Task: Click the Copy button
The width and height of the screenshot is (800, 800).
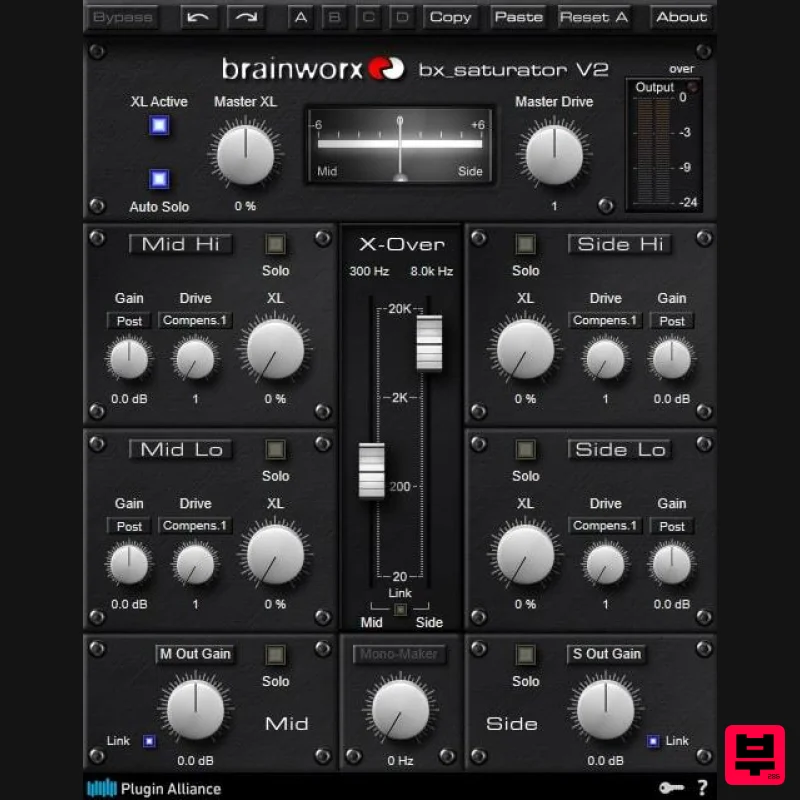Action: [x=451, y=17]
